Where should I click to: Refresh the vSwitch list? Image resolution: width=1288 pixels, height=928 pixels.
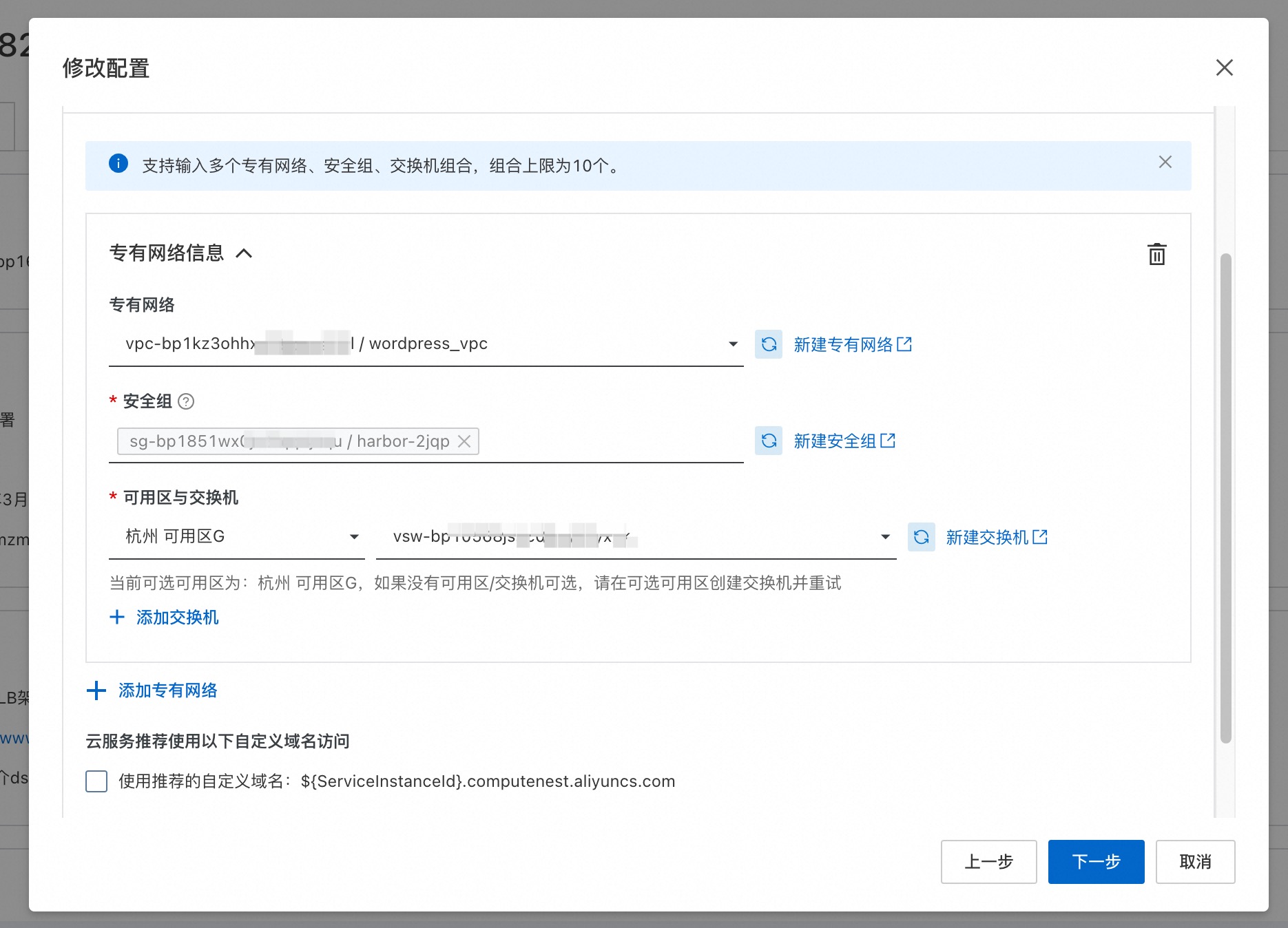pyautogui.click(x=921, y=537)
